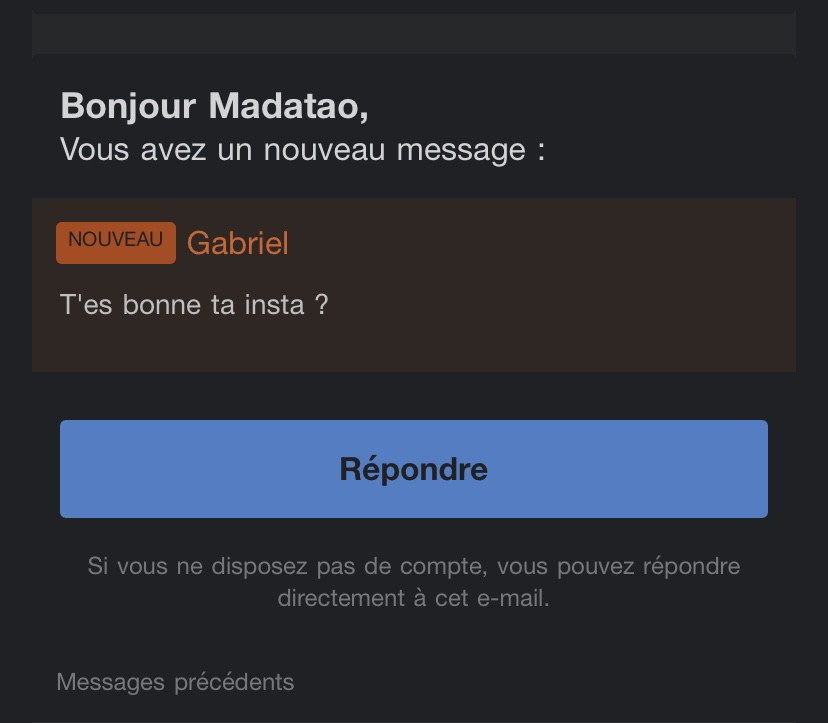
Task: Click "pouvez répondre" in the footer note
Action: [648, 566]
